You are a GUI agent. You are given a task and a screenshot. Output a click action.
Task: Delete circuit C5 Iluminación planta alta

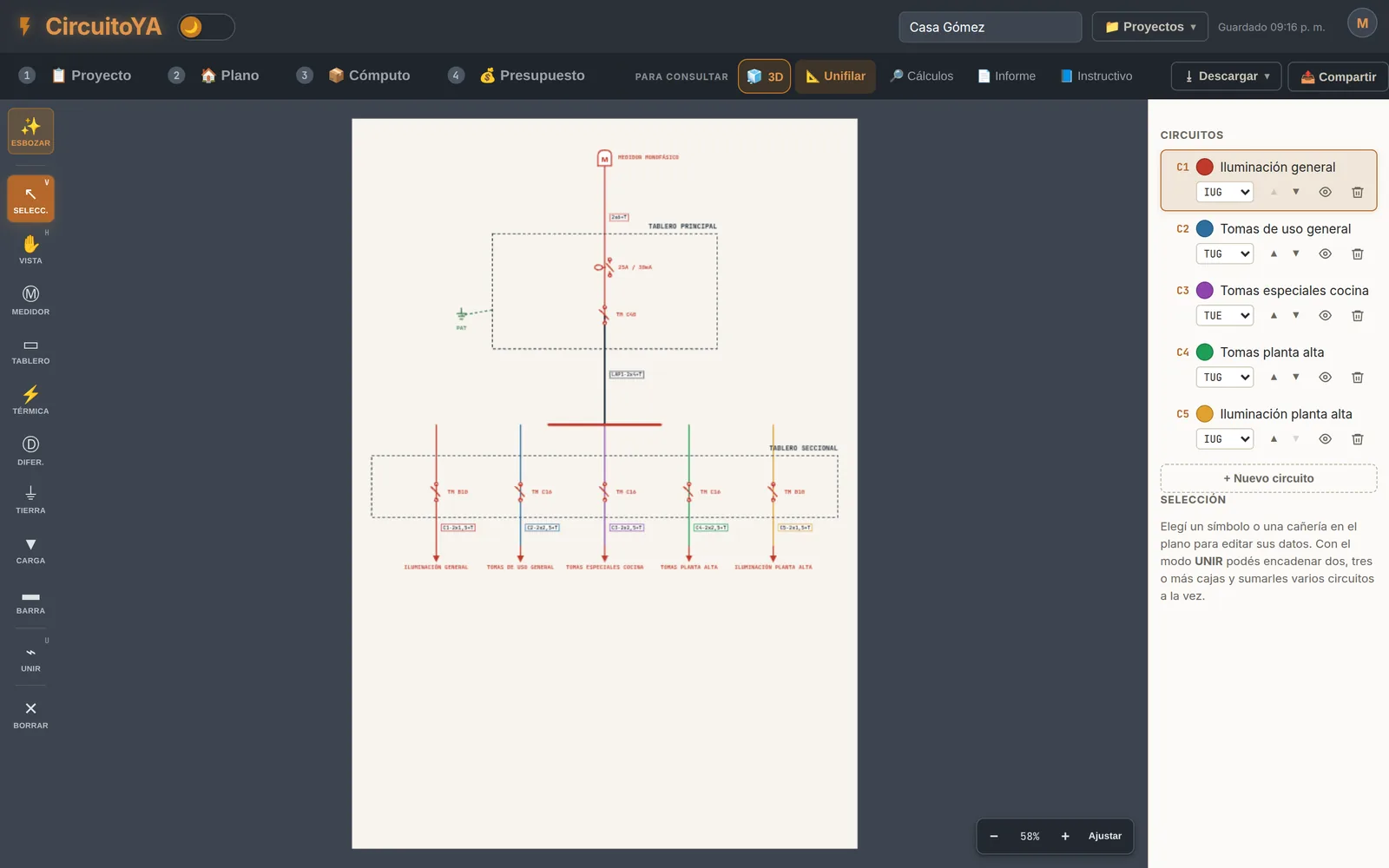[1358, 438]
